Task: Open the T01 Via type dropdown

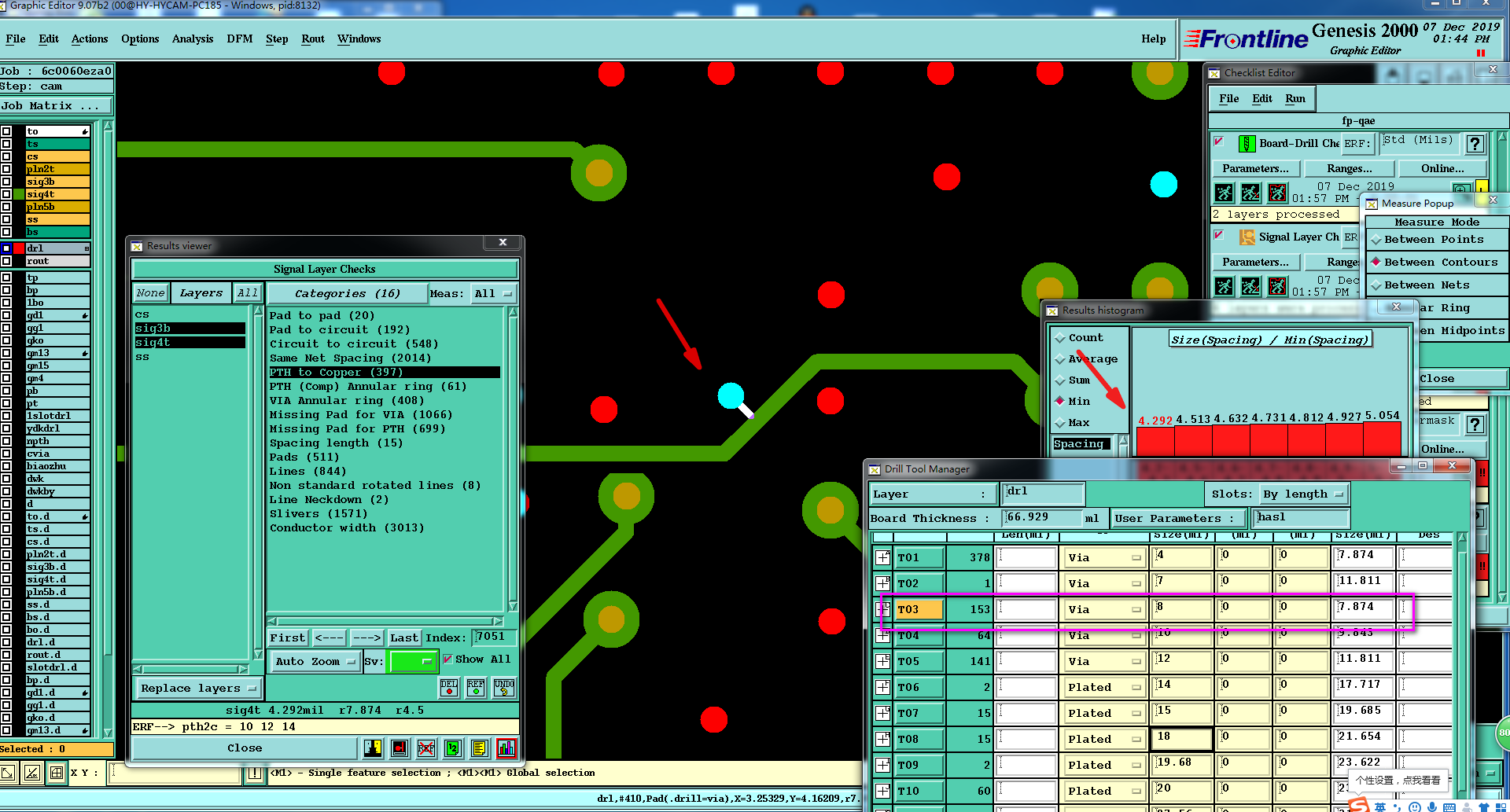Action: [1103, 558]
